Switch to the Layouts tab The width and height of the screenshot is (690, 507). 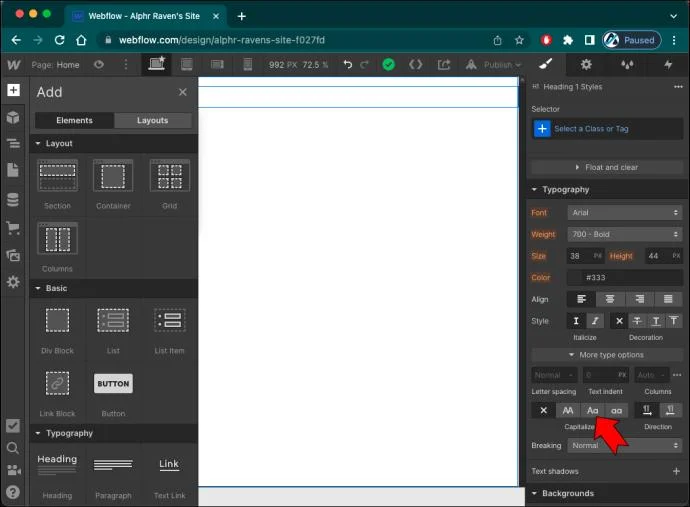pos(153,120)
